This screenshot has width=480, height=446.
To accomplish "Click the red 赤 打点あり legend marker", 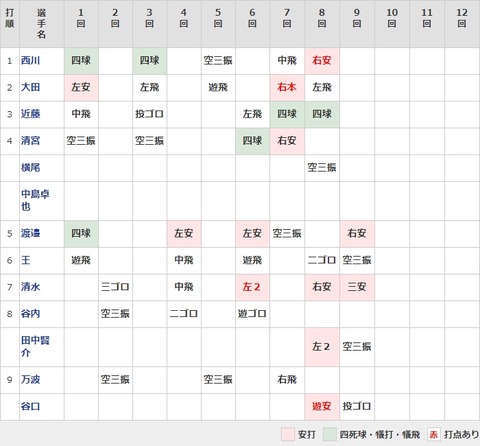I will [x=434, y=434].
